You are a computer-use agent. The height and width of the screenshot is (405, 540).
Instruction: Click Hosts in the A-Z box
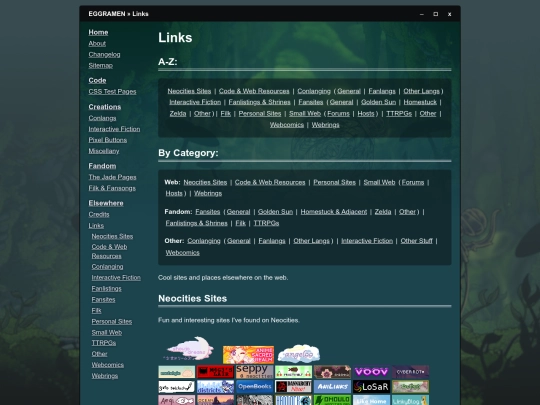tap(366, 114)
